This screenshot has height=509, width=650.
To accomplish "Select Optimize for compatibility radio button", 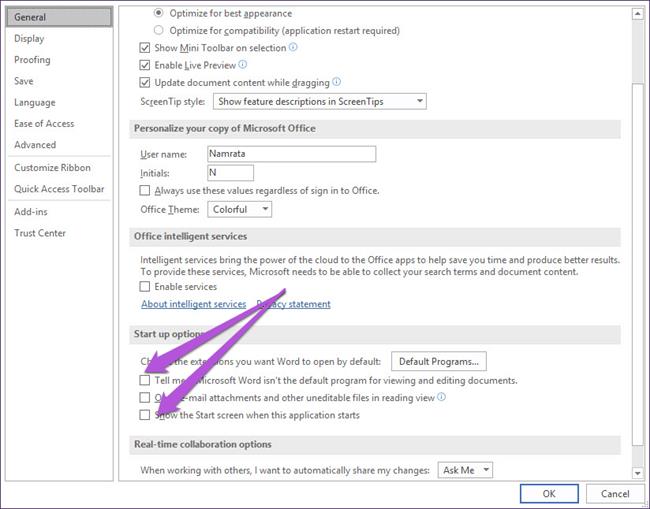I will [158, 30].
